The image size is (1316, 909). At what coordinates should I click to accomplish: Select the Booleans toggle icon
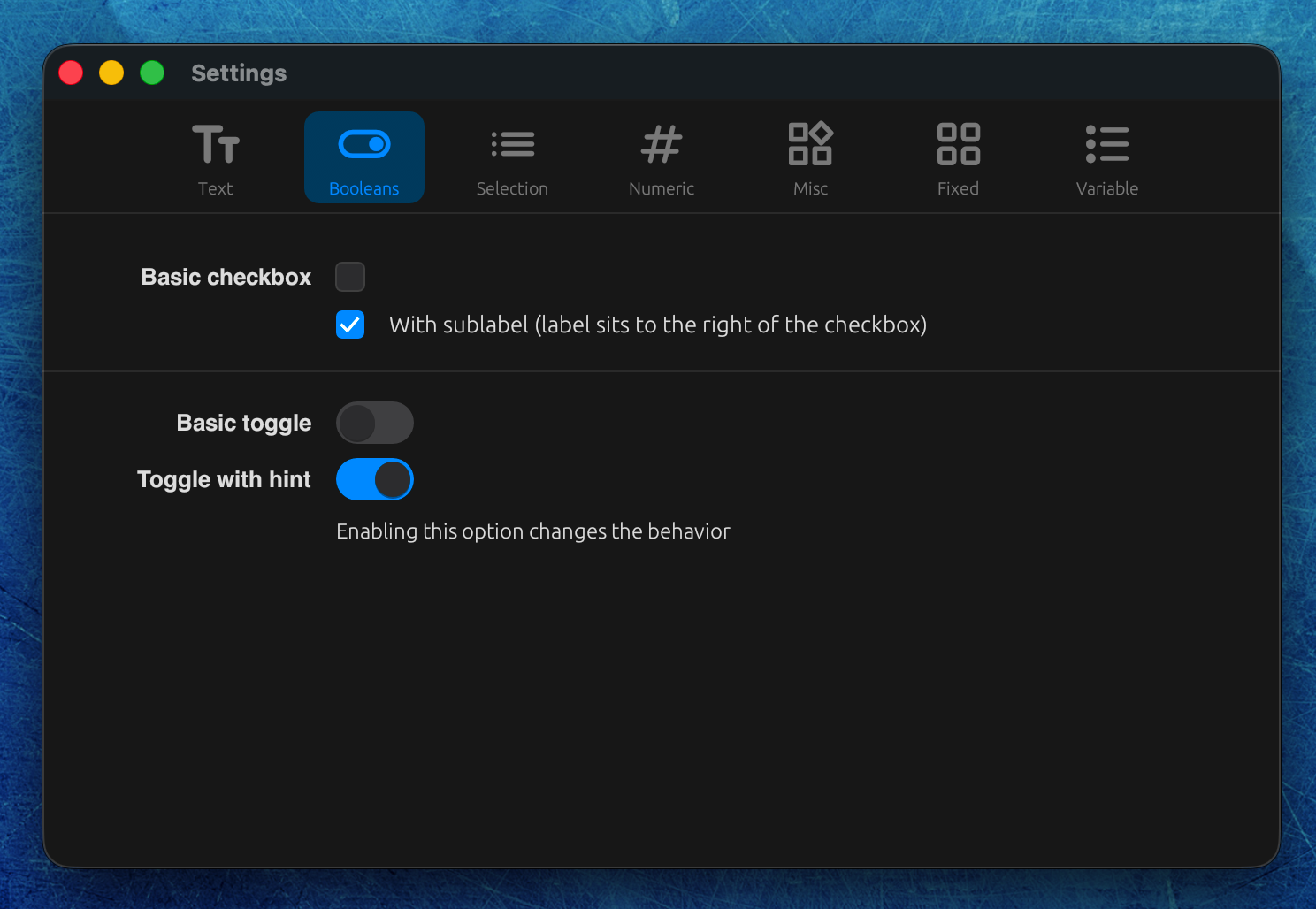click(364, 144)
